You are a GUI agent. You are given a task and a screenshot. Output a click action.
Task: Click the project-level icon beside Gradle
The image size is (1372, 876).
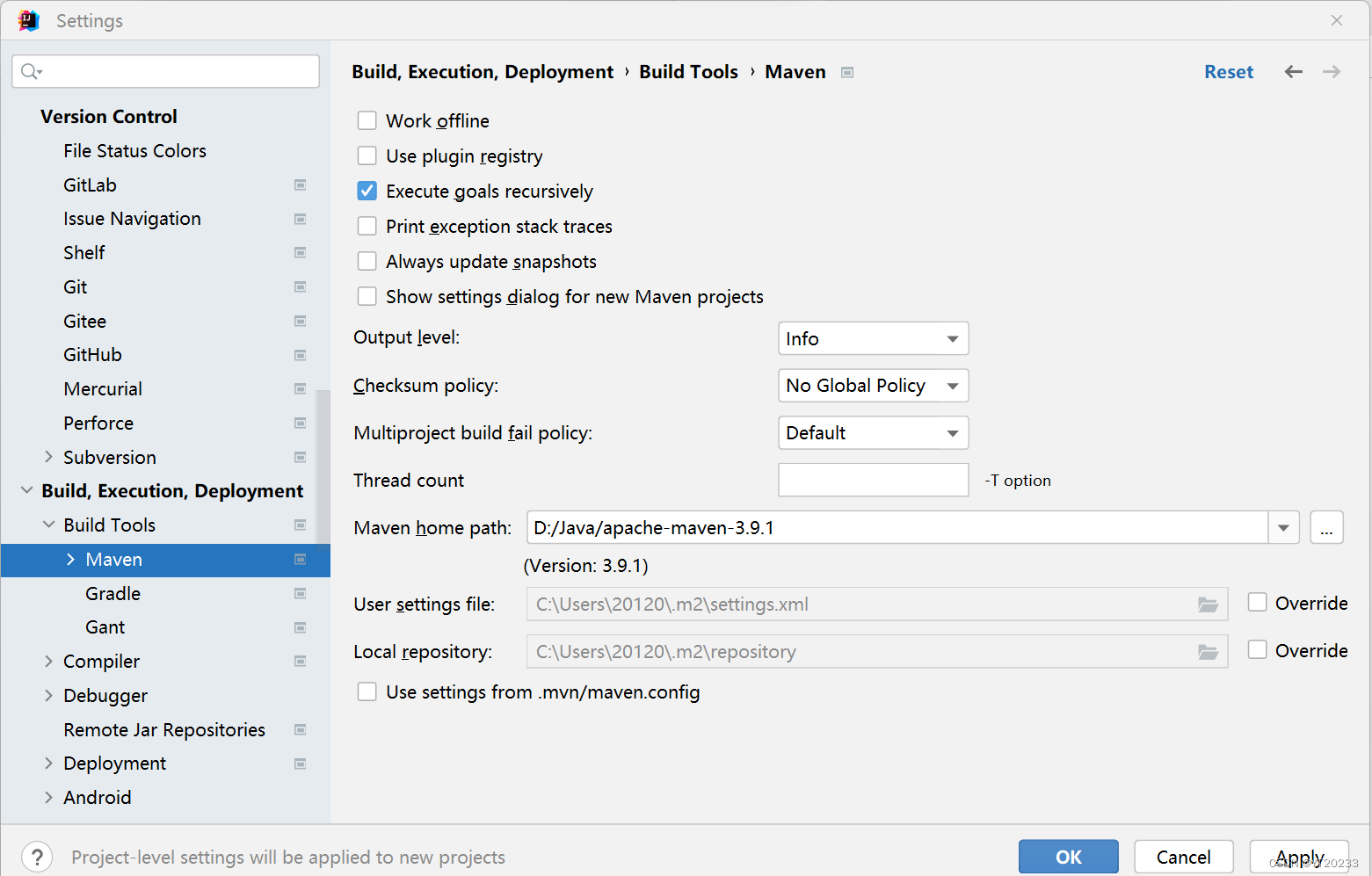(x=300, y=594)
